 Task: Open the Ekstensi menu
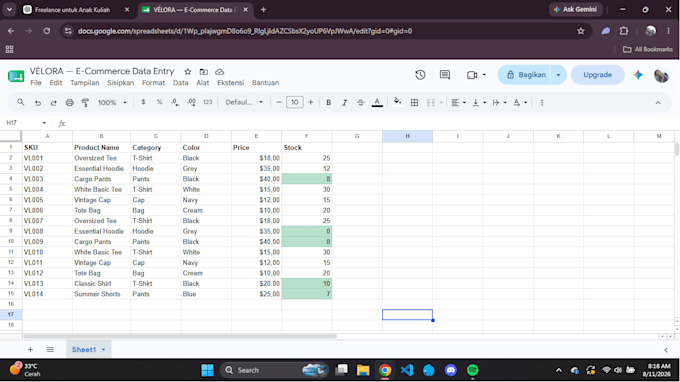click(230, 83)
